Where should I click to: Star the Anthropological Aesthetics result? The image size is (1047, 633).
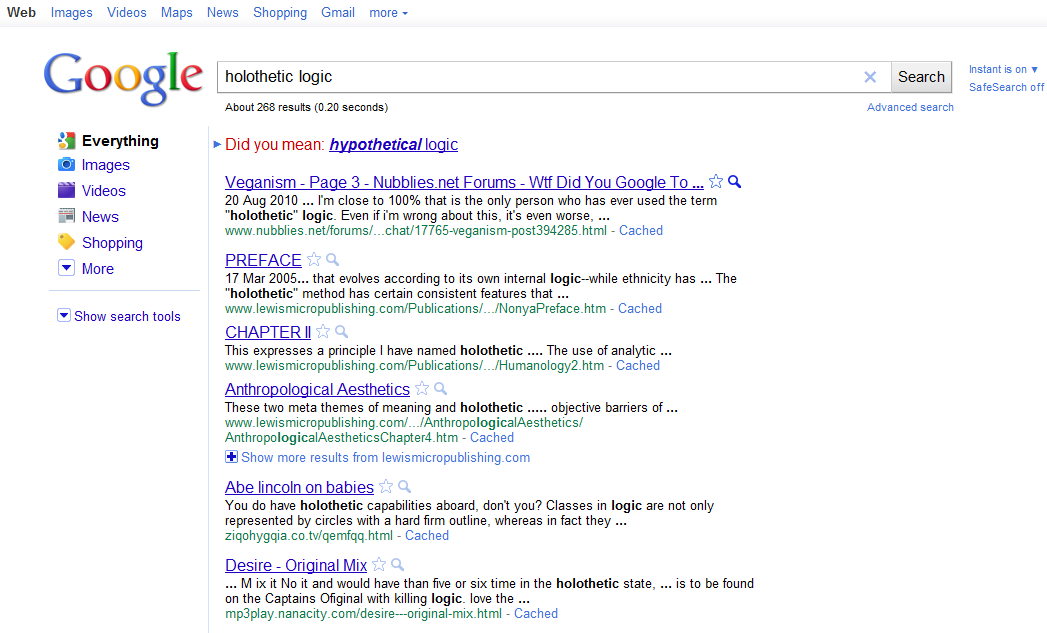[x=422, y=389]
